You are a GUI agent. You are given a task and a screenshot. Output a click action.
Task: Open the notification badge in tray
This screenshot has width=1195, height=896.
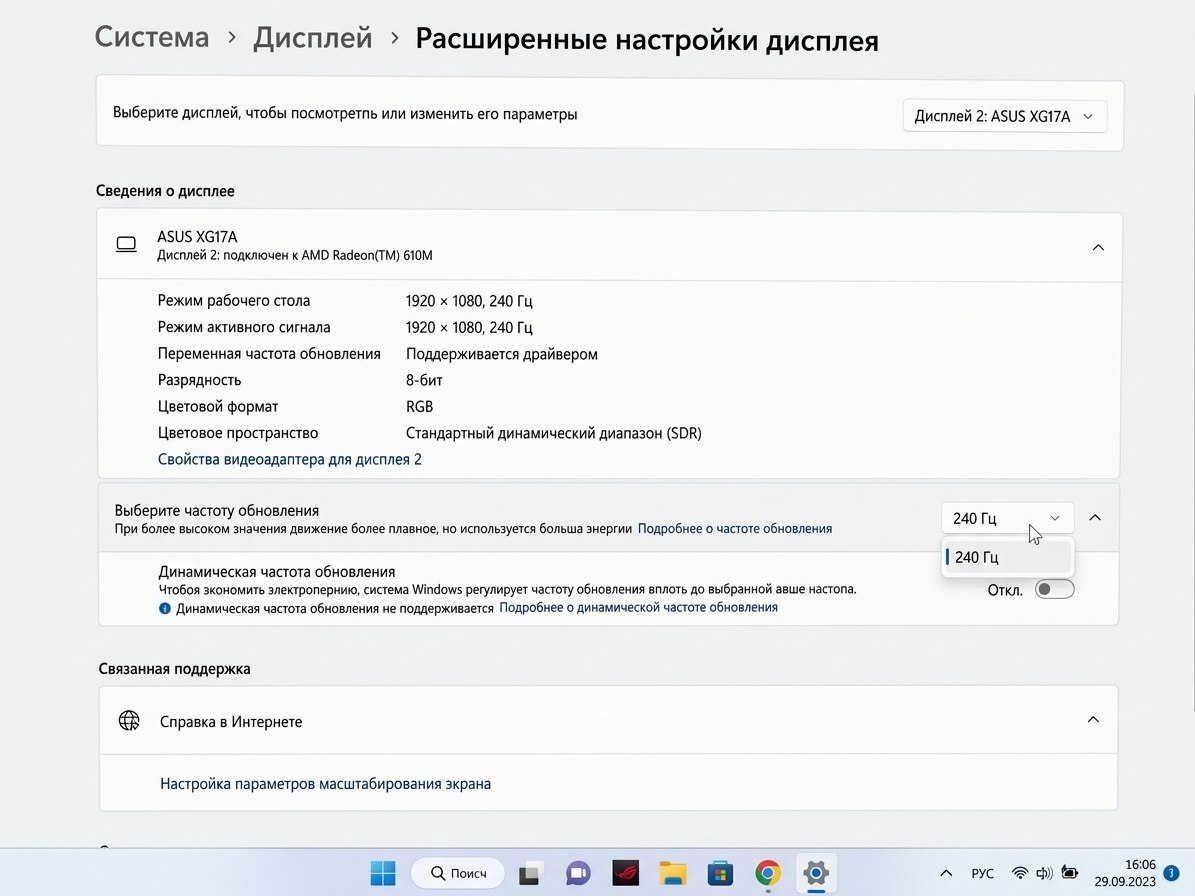pyautogui.click(x=1171, y=873)
